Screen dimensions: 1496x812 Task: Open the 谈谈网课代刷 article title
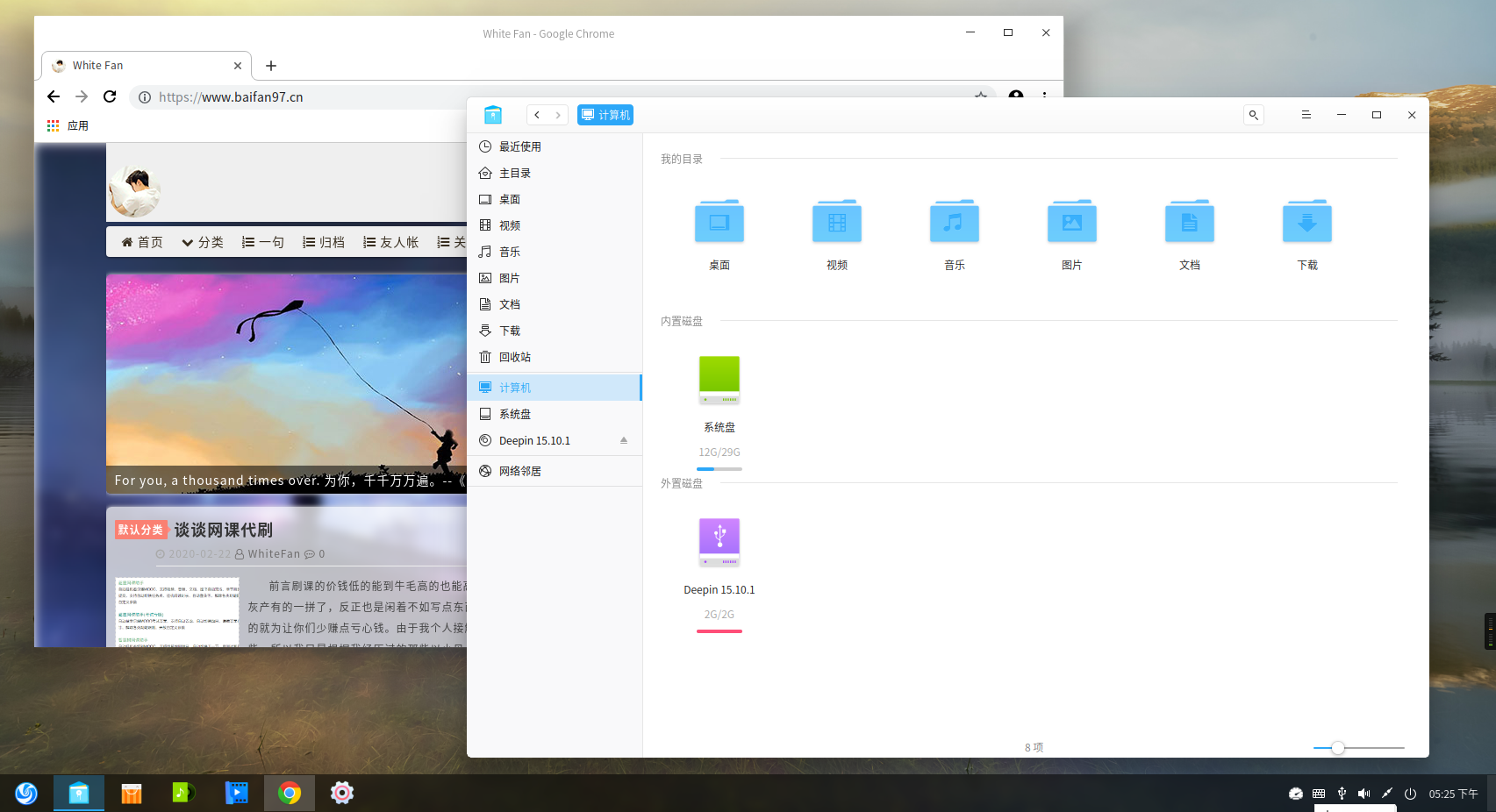(x=223, y=530)
